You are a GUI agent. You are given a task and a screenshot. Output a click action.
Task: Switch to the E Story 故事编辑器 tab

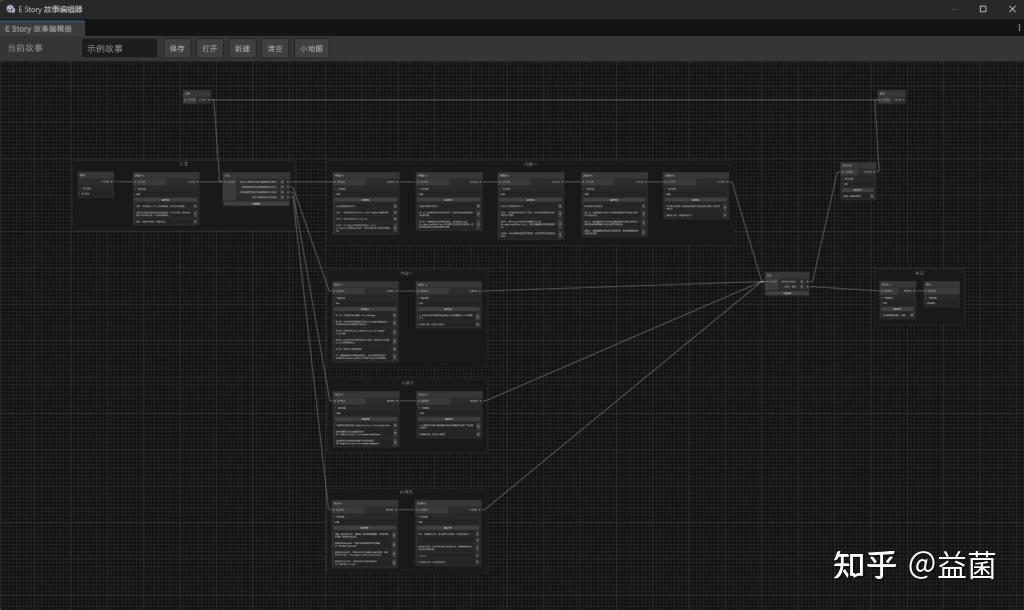pos(40,28)
